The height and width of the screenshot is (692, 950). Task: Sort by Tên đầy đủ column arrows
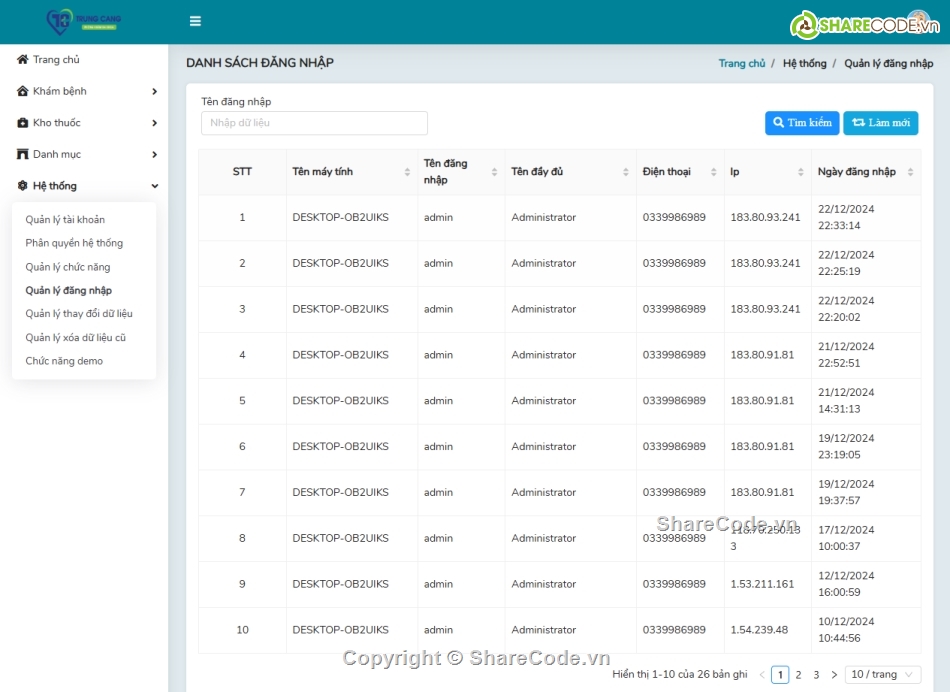click(x=626, y=172)
